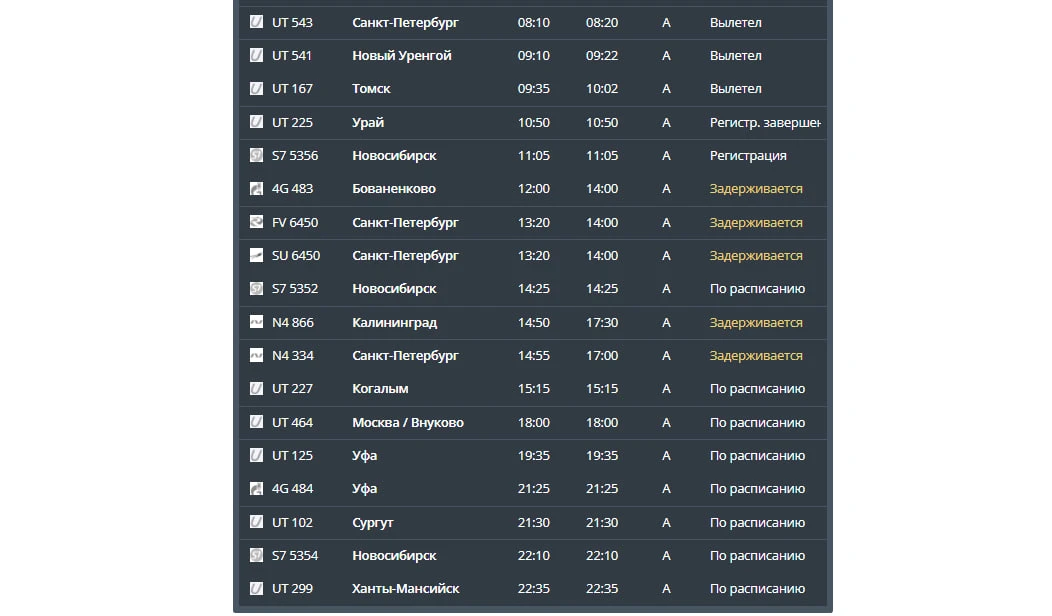Click the airline icon next to flight N4 334
Viewport: 1052px width, 616px height.
(x=256, y=356)
